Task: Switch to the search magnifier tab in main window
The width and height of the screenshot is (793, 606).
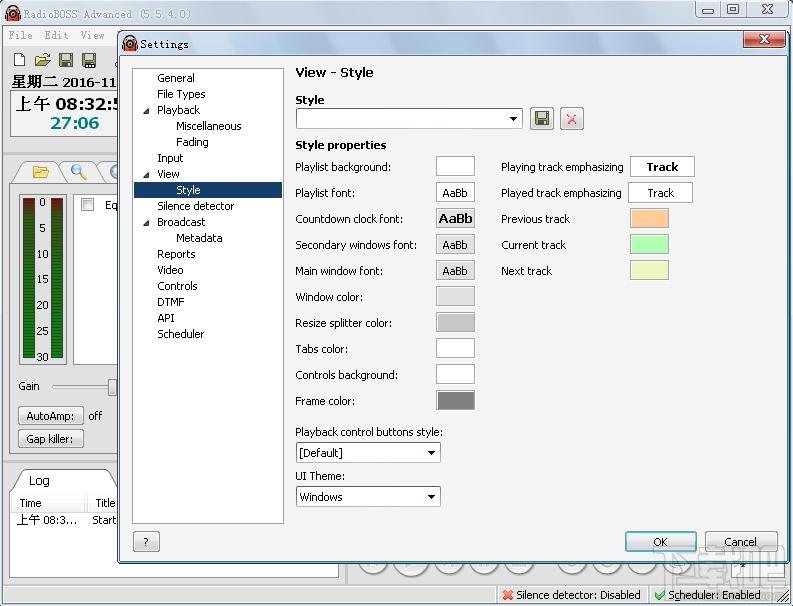Action: pyautogui.click(x=78, y=172)
